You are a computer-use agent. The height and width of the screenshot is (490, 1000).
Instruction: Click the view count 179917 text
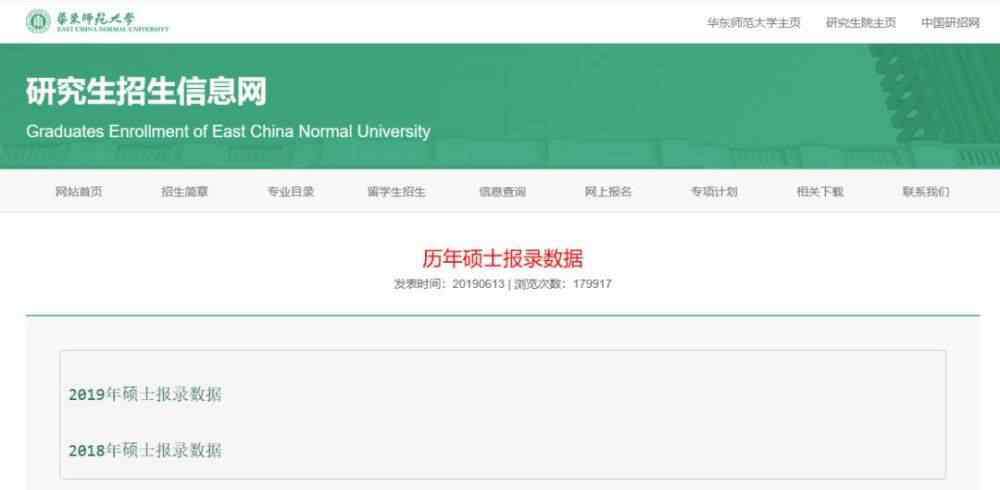[x=592, y=284]
